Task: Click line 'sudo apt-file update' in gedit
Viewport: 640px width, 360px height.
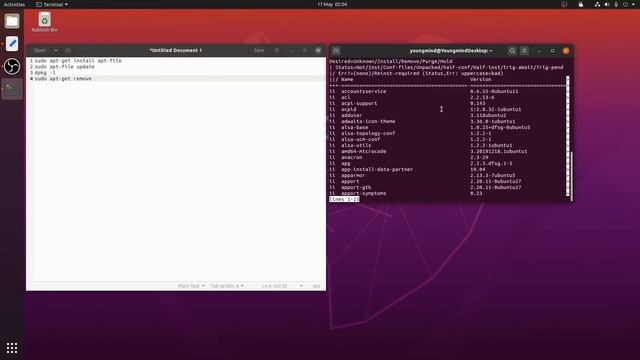Action: [64, 67]
